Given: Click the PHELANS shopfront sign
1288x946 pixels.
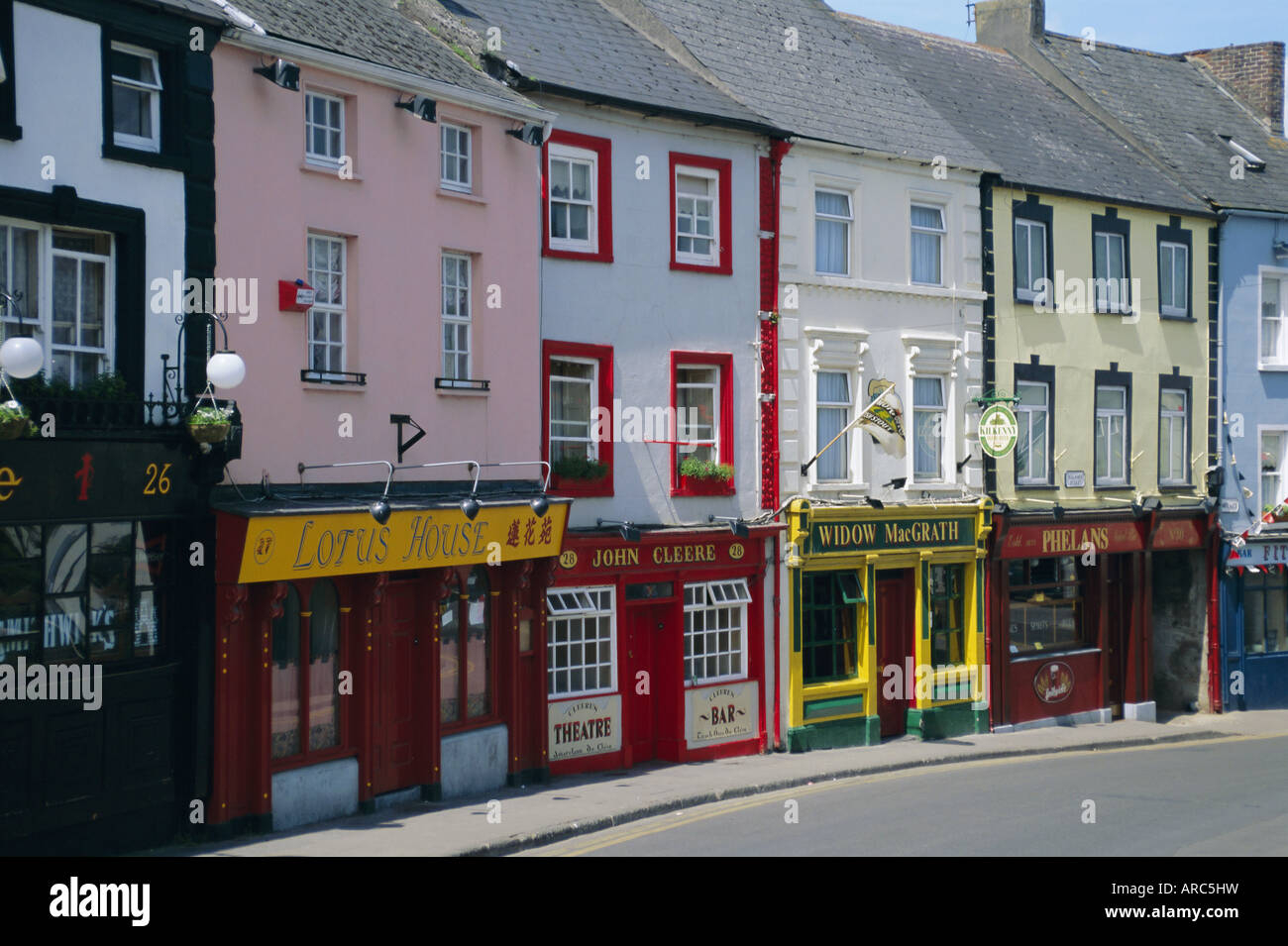Looking at the screenshot, I should click(1073, 539).
